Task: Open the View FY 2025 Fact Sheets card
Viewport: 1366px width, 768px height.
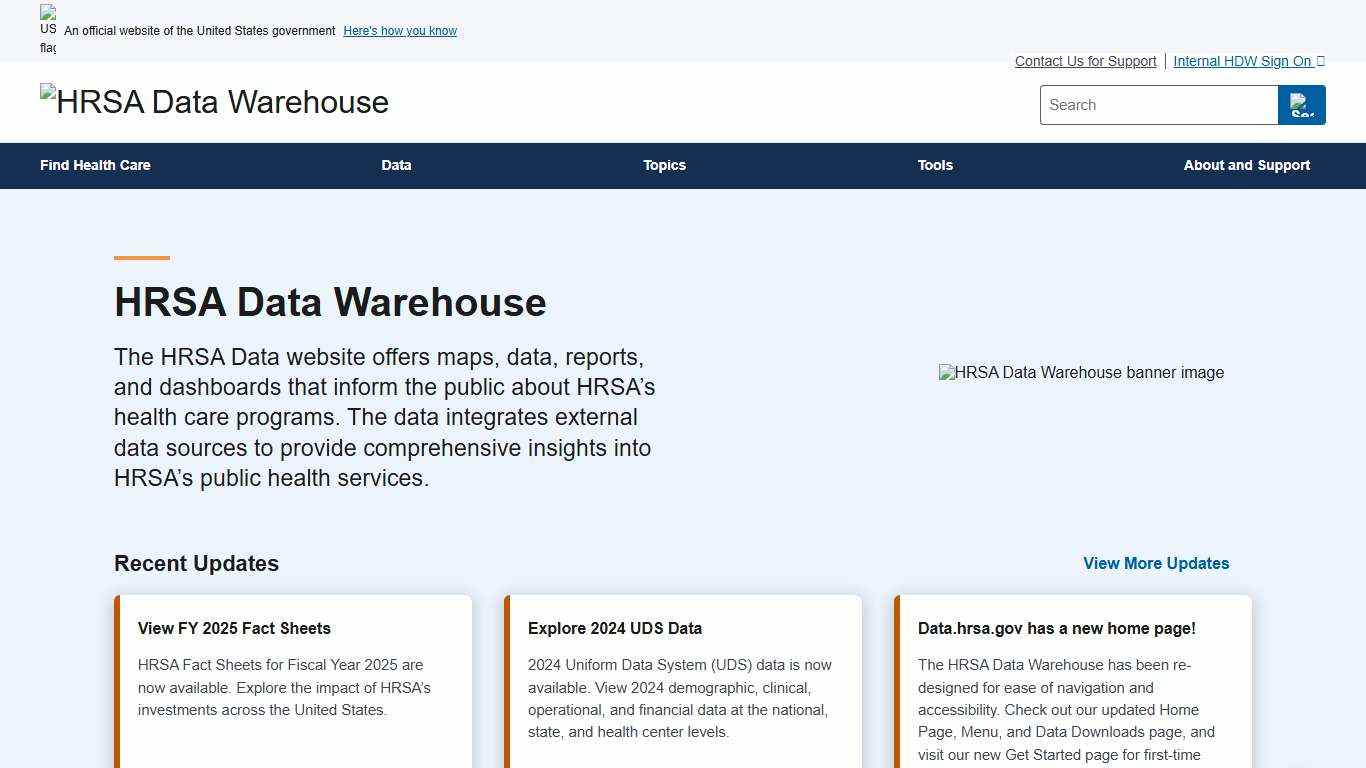Action: click(234, 628)
